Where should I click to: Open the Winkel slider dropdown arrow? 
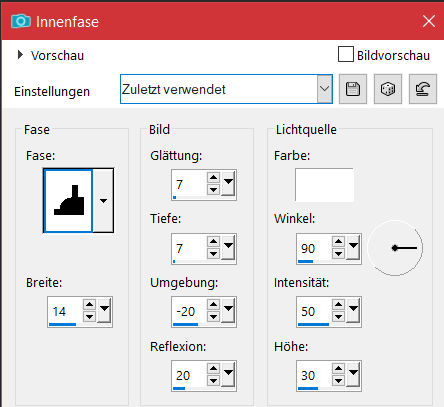click(x=354, y=247)
